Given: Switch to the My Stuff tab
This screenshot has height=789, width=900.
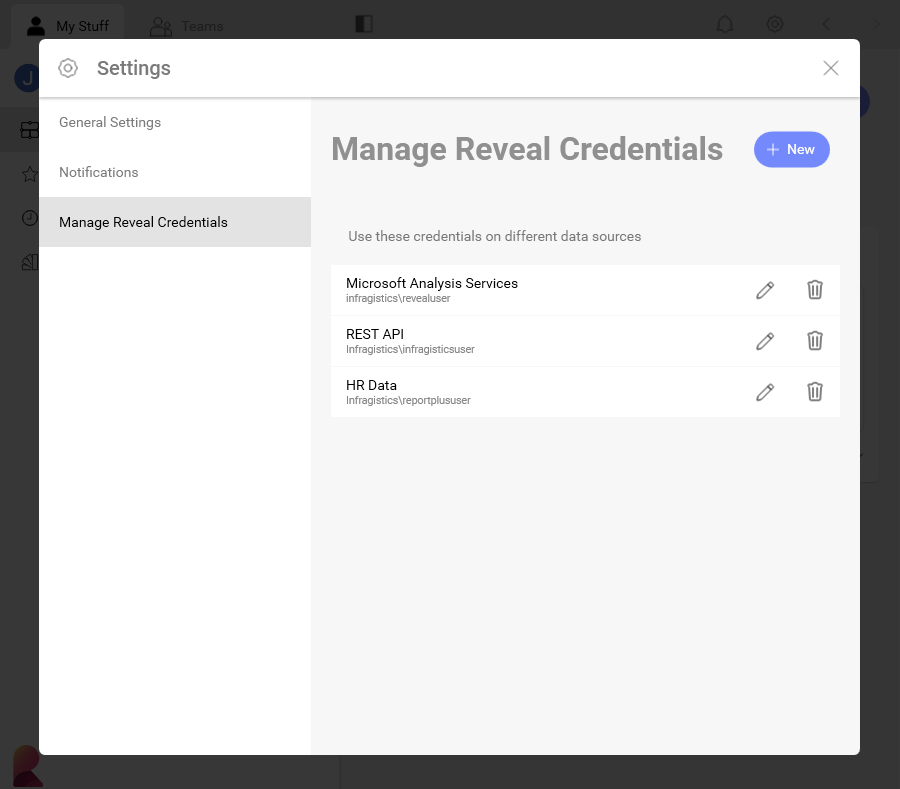Looking at the screenshot, I should pos(69,26).
